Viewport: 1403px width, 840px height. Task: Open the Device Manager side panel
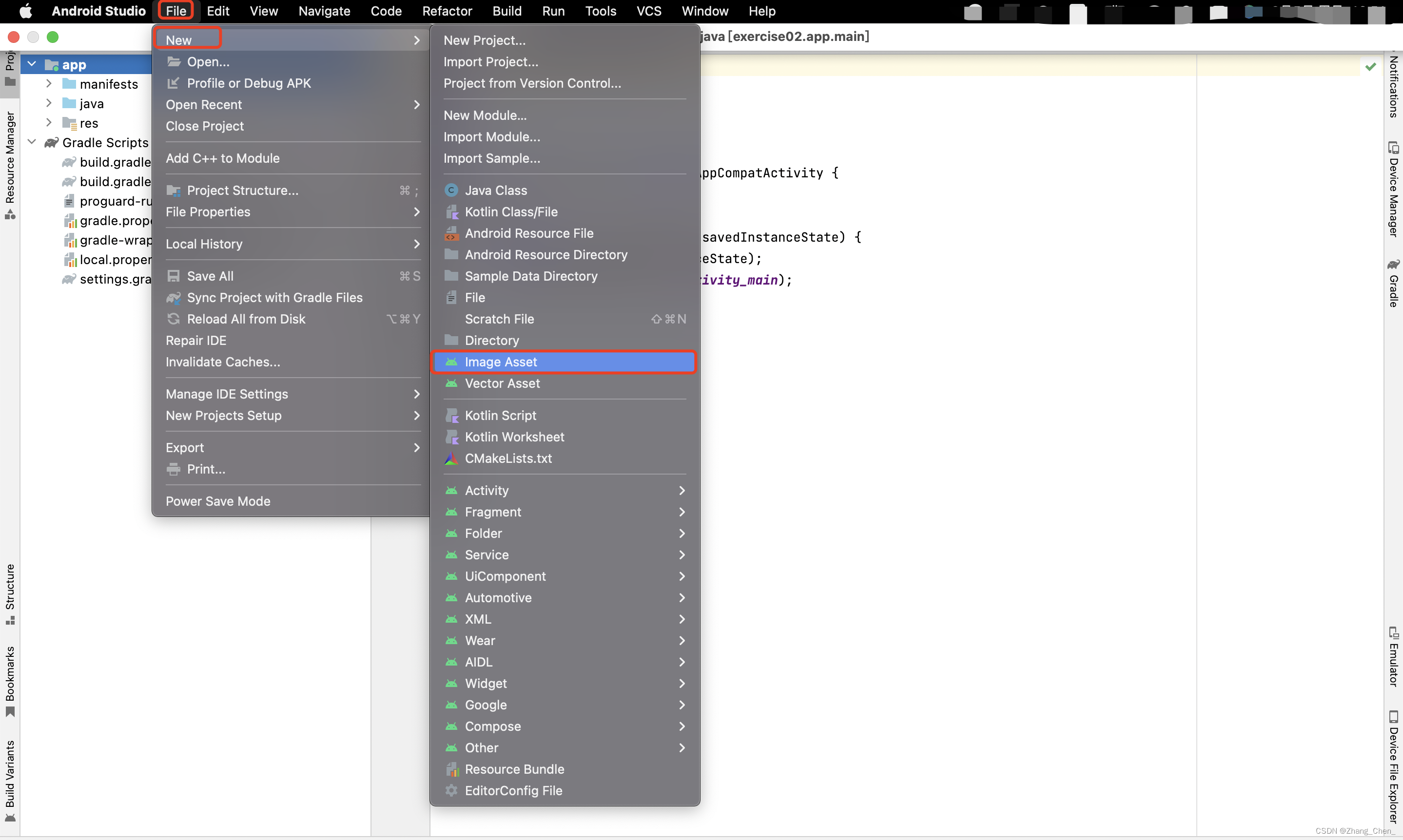click(1393, 190)
